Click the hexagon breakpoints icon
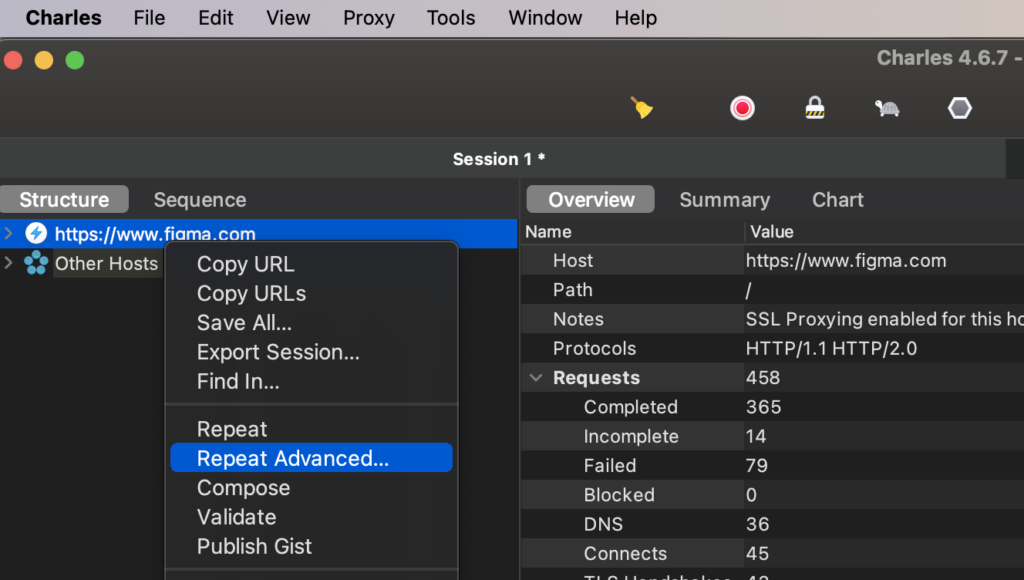This screenshot has height=580, width=1024. (x=959, y=108)
